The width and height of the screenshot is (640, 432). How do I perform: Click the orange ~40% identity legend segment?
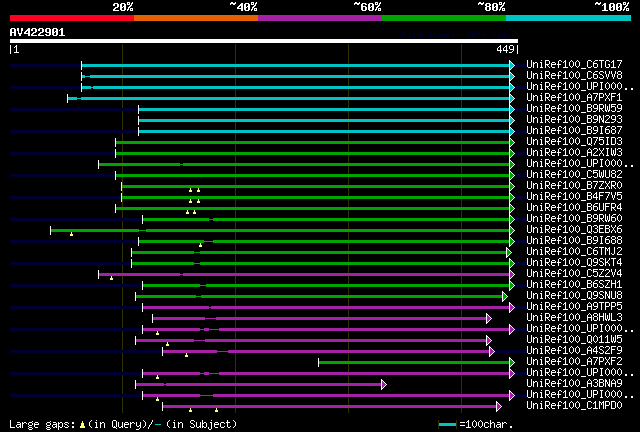coord(196,18)
